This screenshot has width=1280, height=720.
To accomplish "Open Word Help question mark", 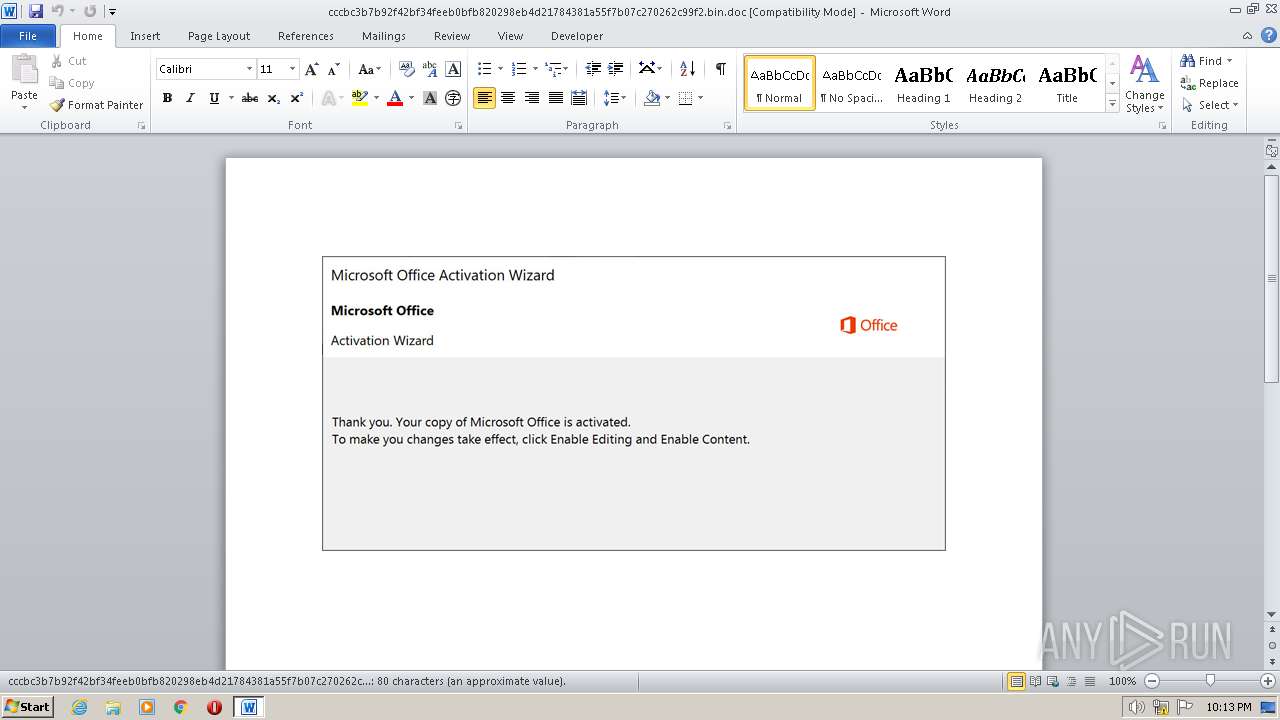I will click(x=1268, y=35).
